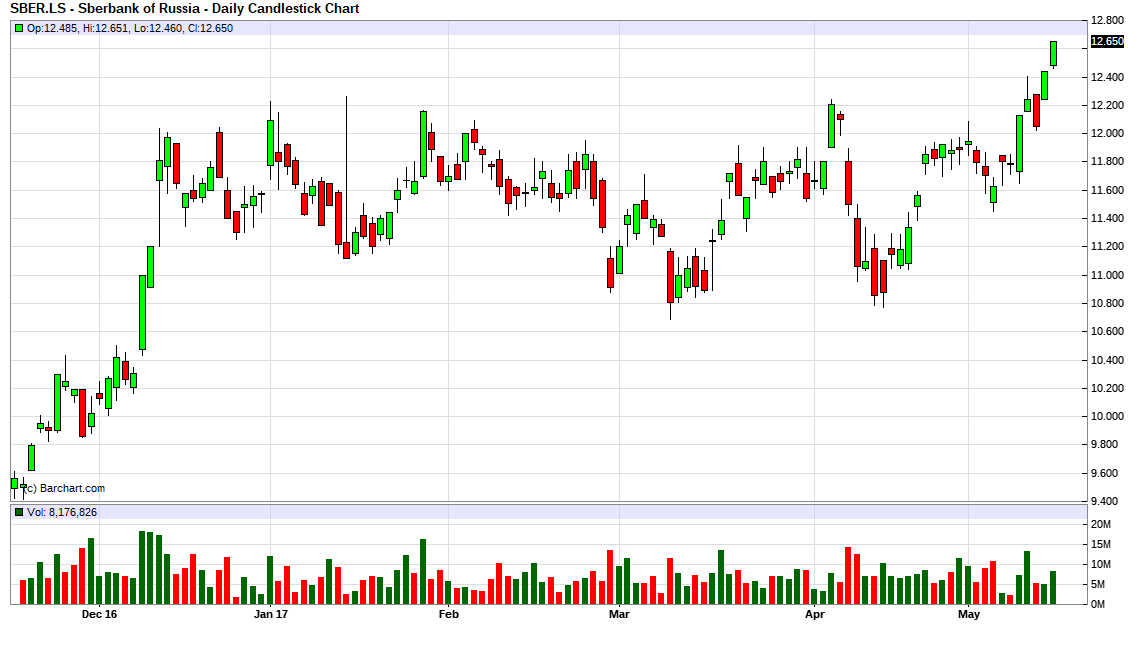Click the Mar date axis label

pos(619,614)
